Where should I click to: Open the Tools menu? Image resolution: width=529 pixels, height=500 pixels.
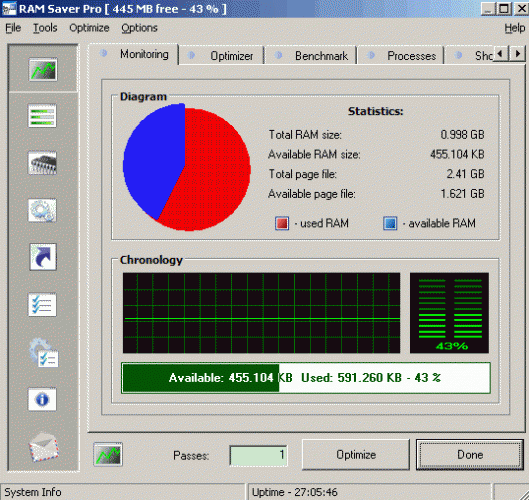(45, 28)
